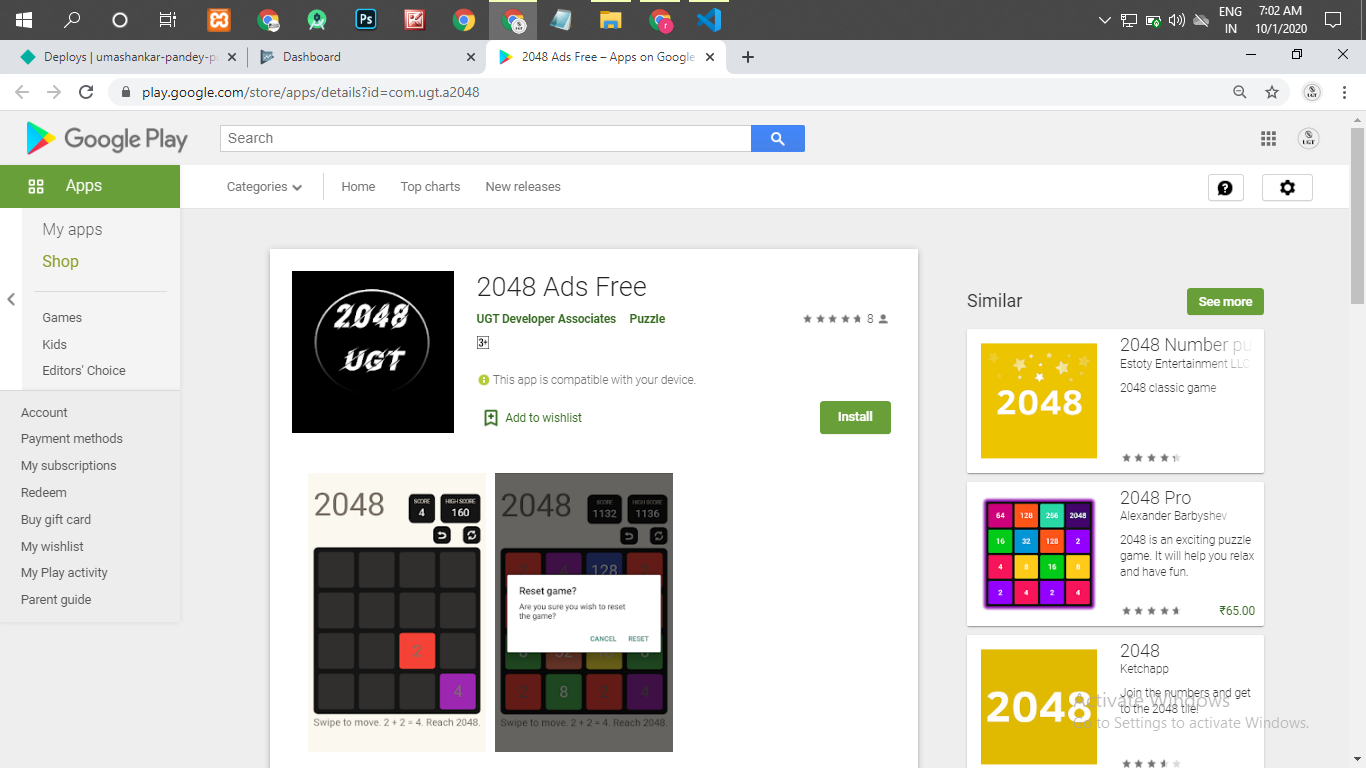Open Buy gift card link

[56, 519]
